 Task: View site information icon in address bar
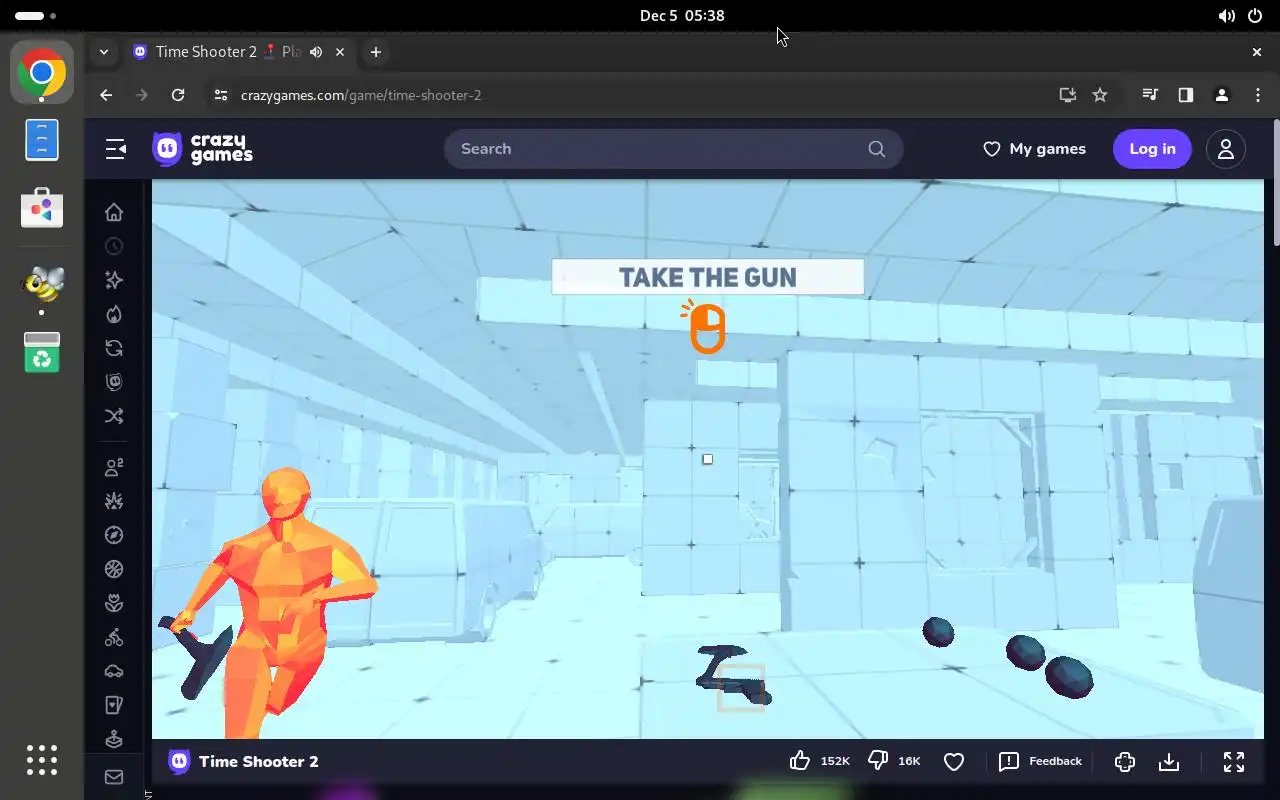pyautogui.click(x=221, y=95)
